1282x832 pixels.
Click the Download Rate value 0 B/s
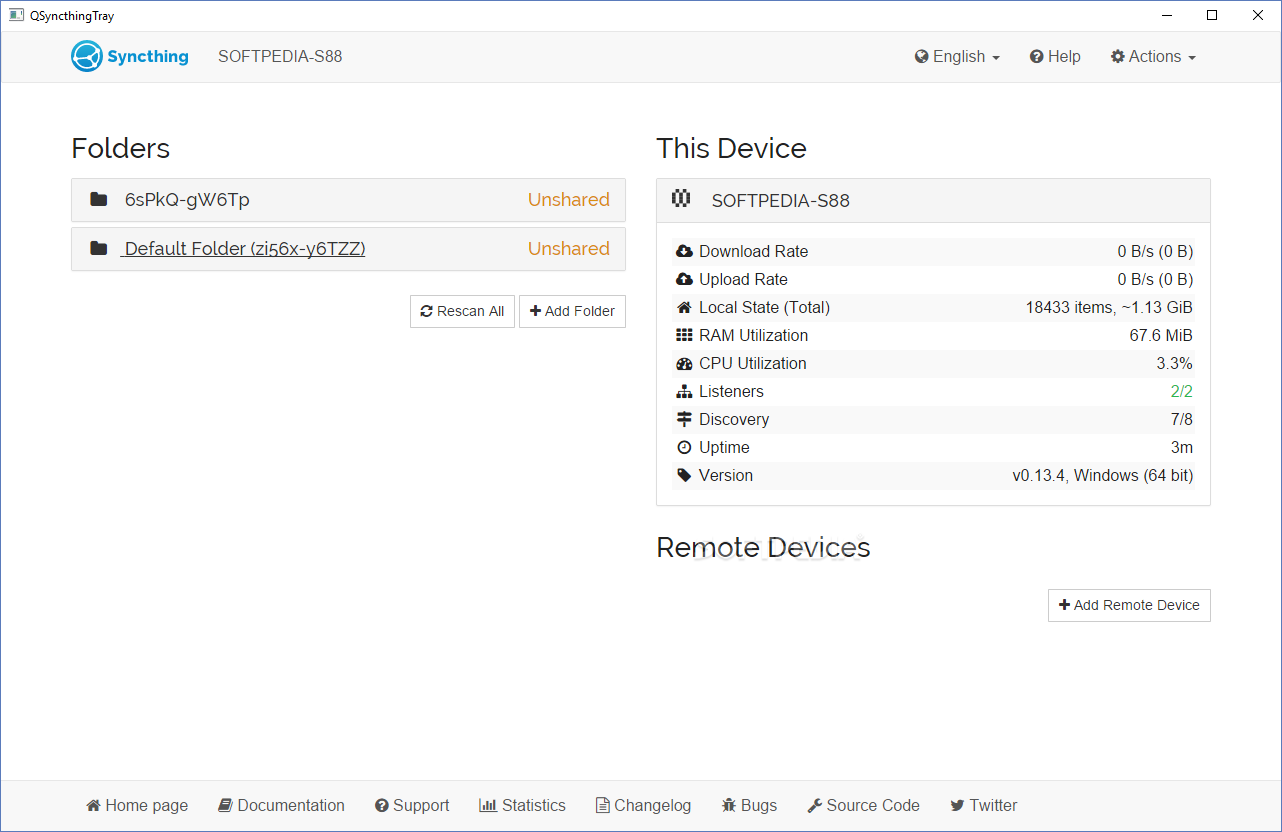1155,251
